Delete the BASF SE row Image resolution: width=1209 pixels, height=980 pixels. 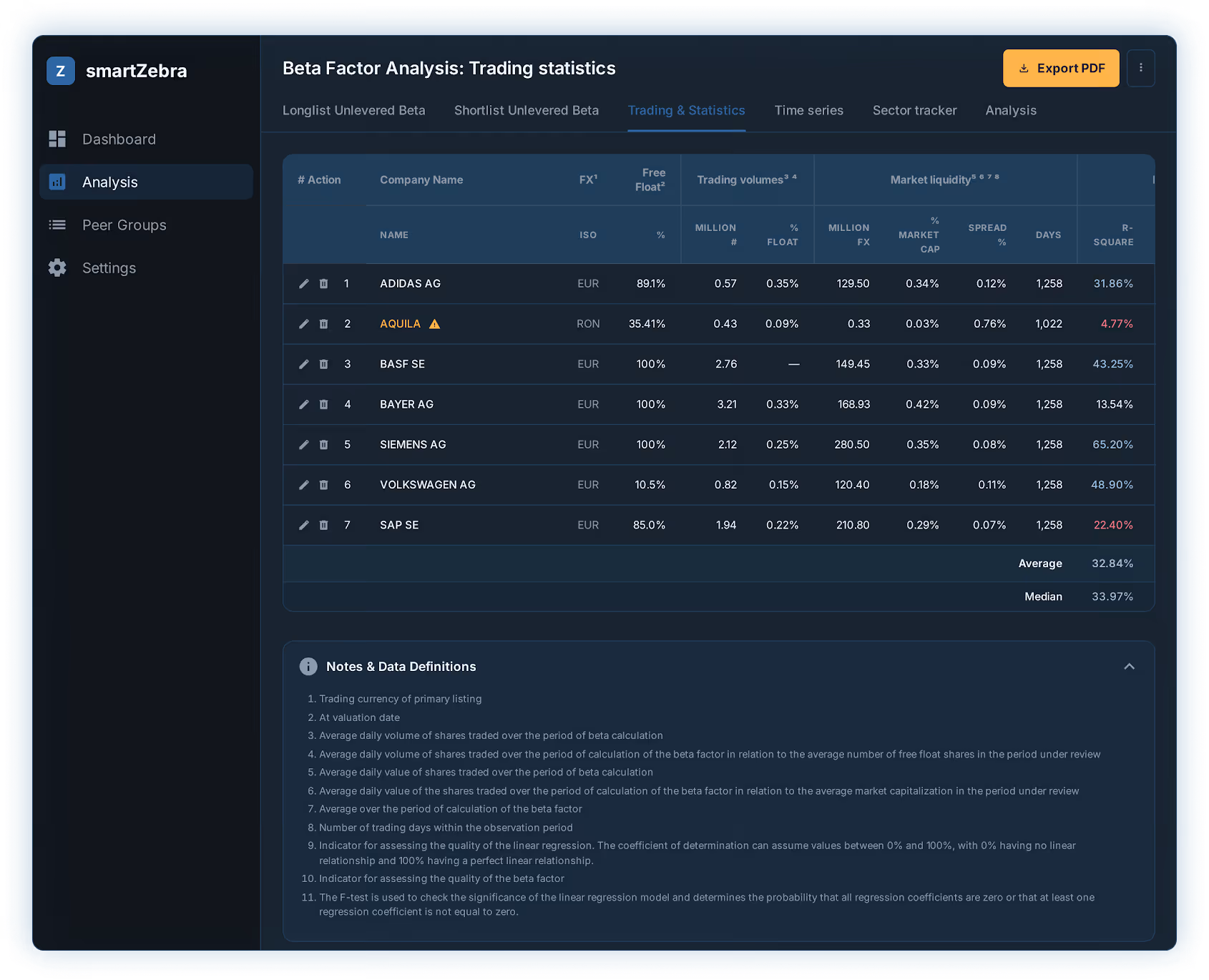[x=323, y=364]
